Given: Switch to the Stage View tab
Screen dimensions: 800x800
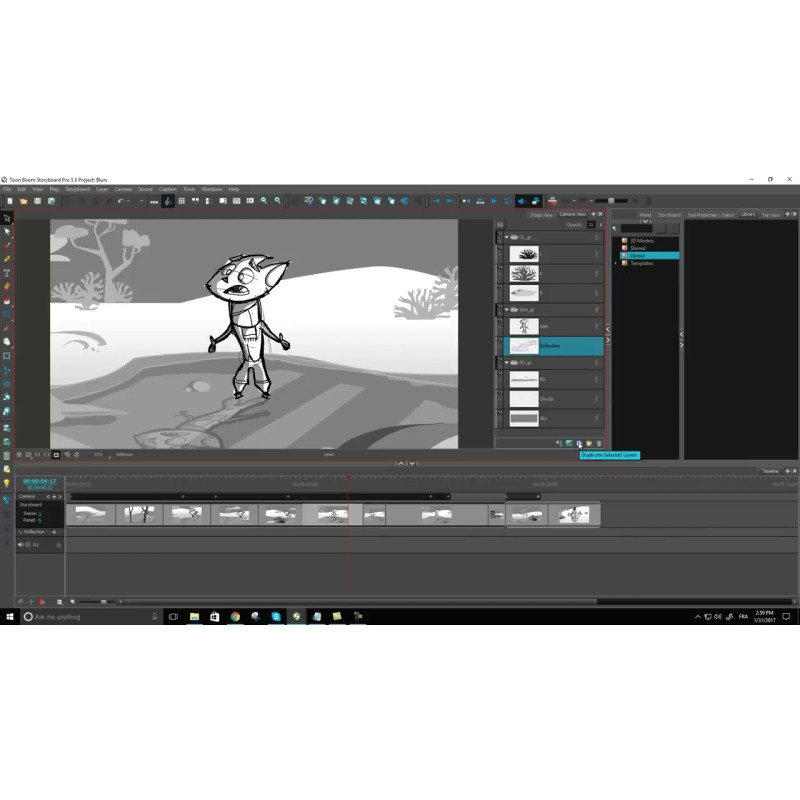Looking at the screenshot, I should 541,214.
